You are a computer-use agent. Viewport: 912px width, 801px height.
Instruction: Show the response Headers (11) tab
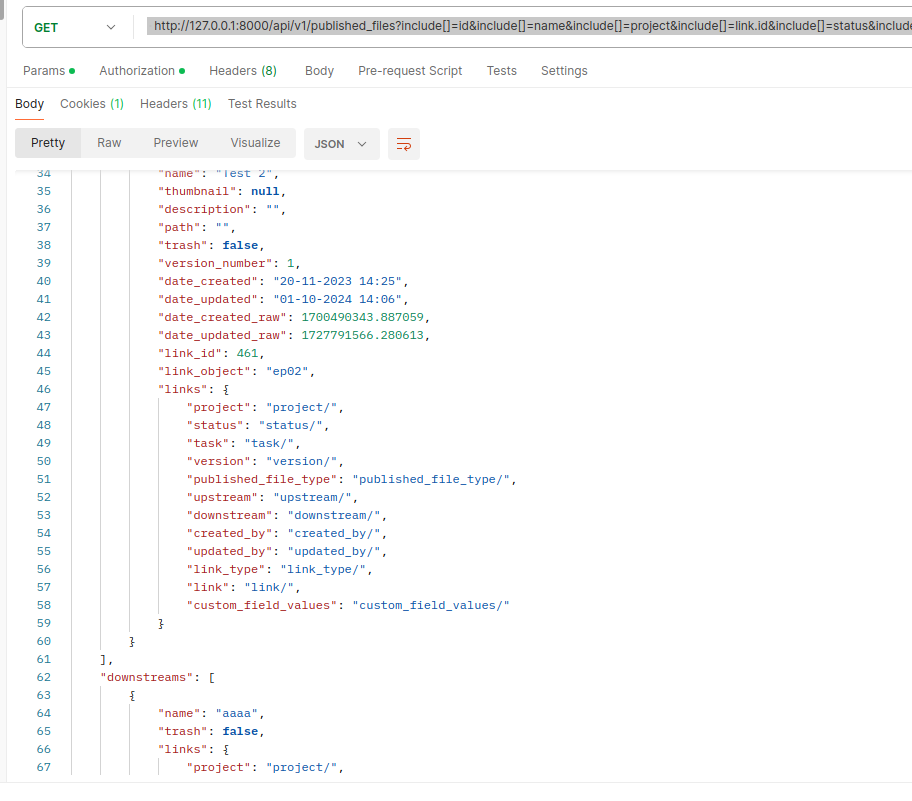click(x=175, y=104)
